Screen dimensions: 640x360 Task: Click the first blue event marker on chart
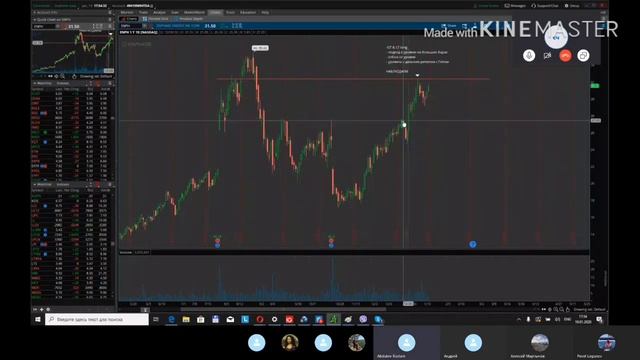(217, 244)
